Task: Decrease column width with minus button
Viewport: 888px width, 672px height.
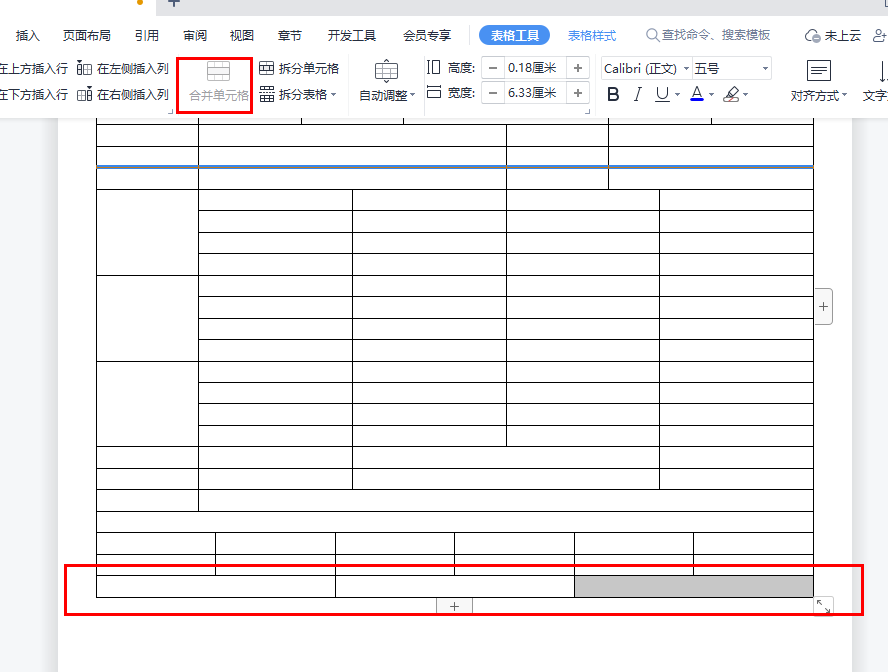Action: 493,93
